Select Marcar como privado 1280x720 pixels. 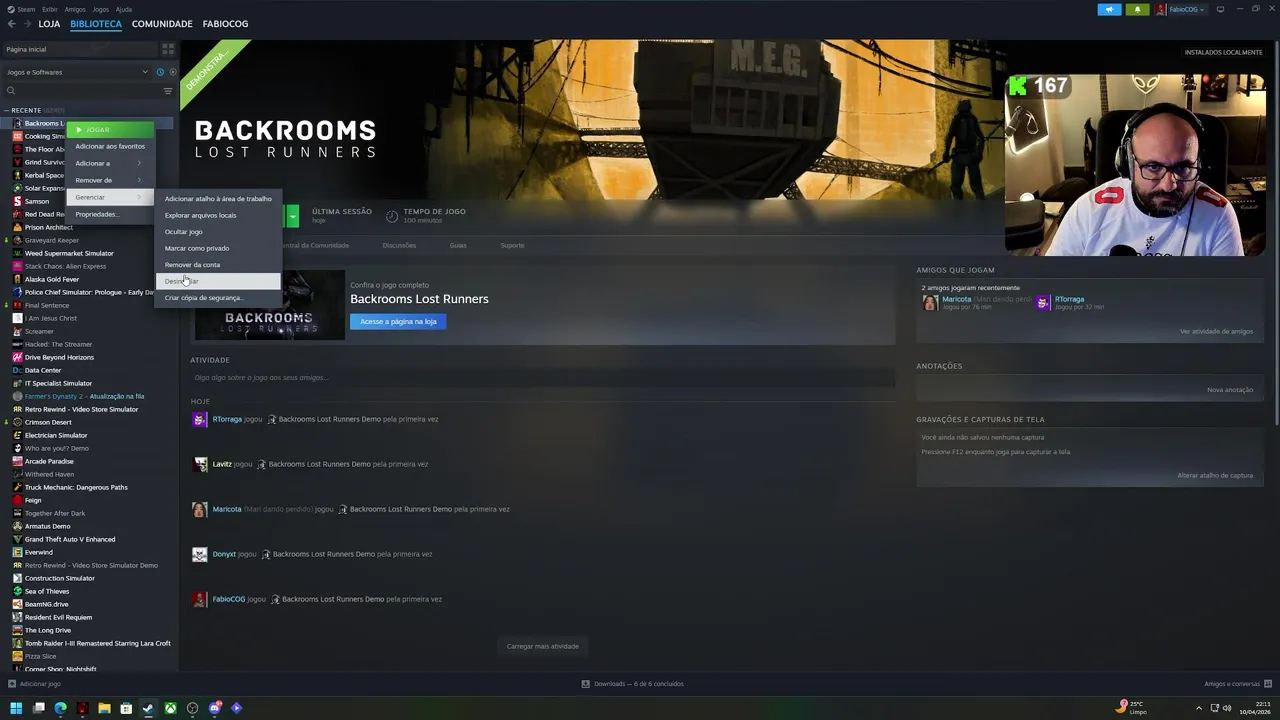(218, 248)
